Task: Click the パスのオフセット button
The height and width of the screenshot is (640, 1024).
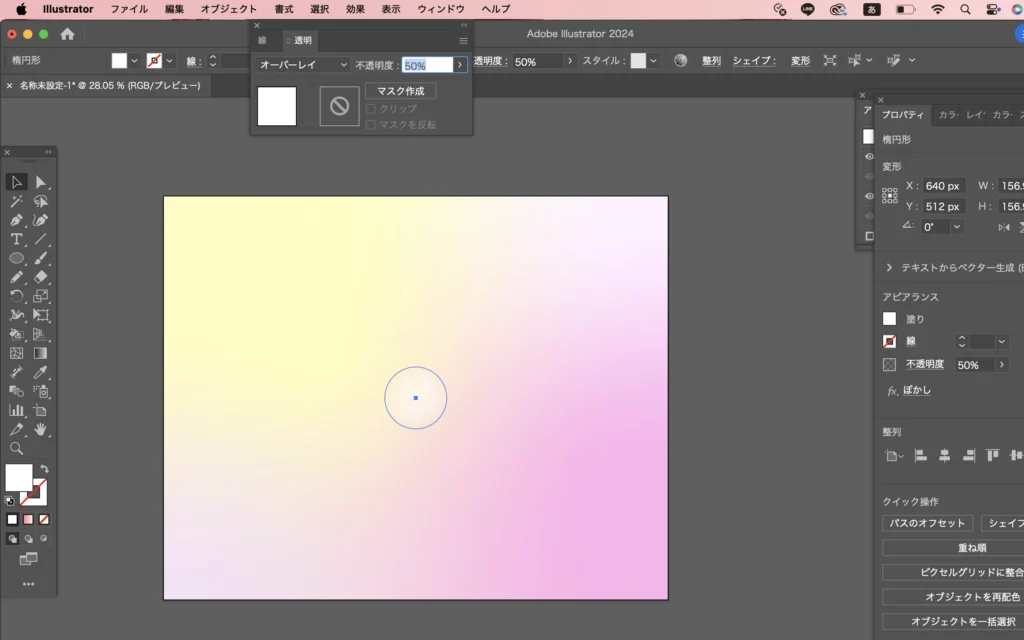Action: (928, 523)
